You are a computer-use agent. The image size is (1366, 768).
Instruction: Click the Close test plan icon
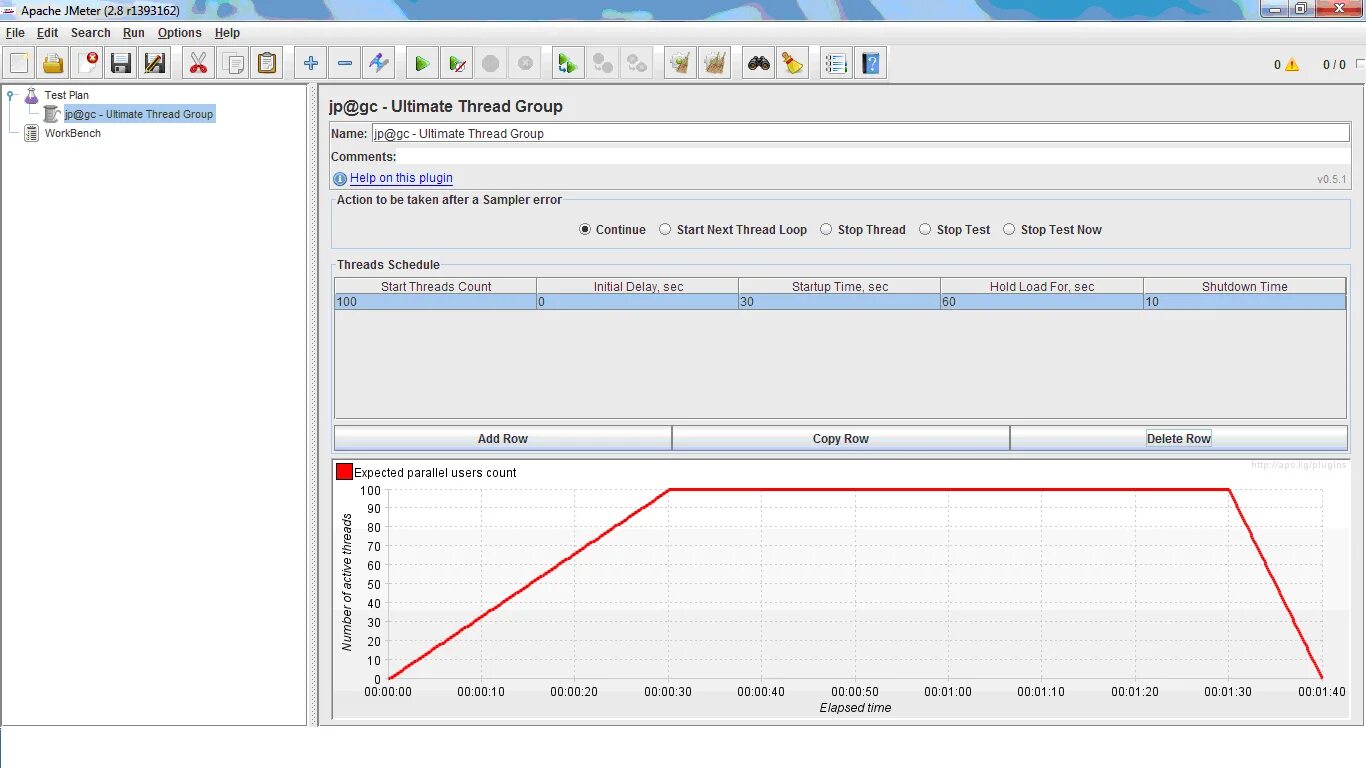click(87, 64)
